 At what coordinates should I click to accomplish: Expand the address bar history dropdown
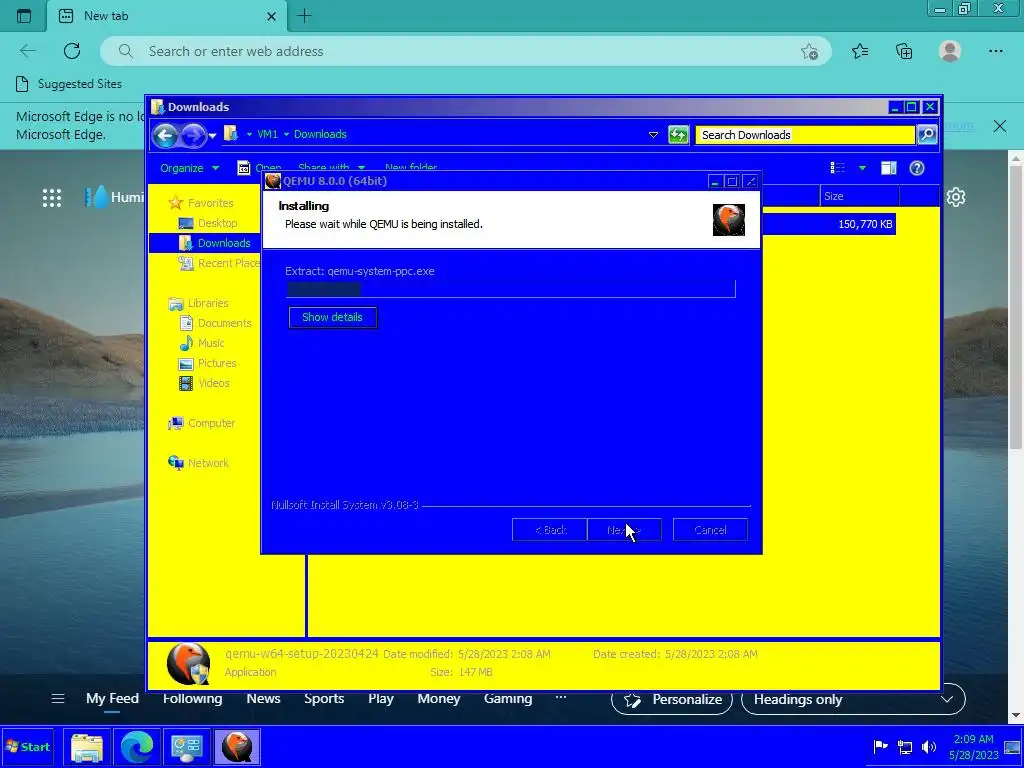coord(653,135)
